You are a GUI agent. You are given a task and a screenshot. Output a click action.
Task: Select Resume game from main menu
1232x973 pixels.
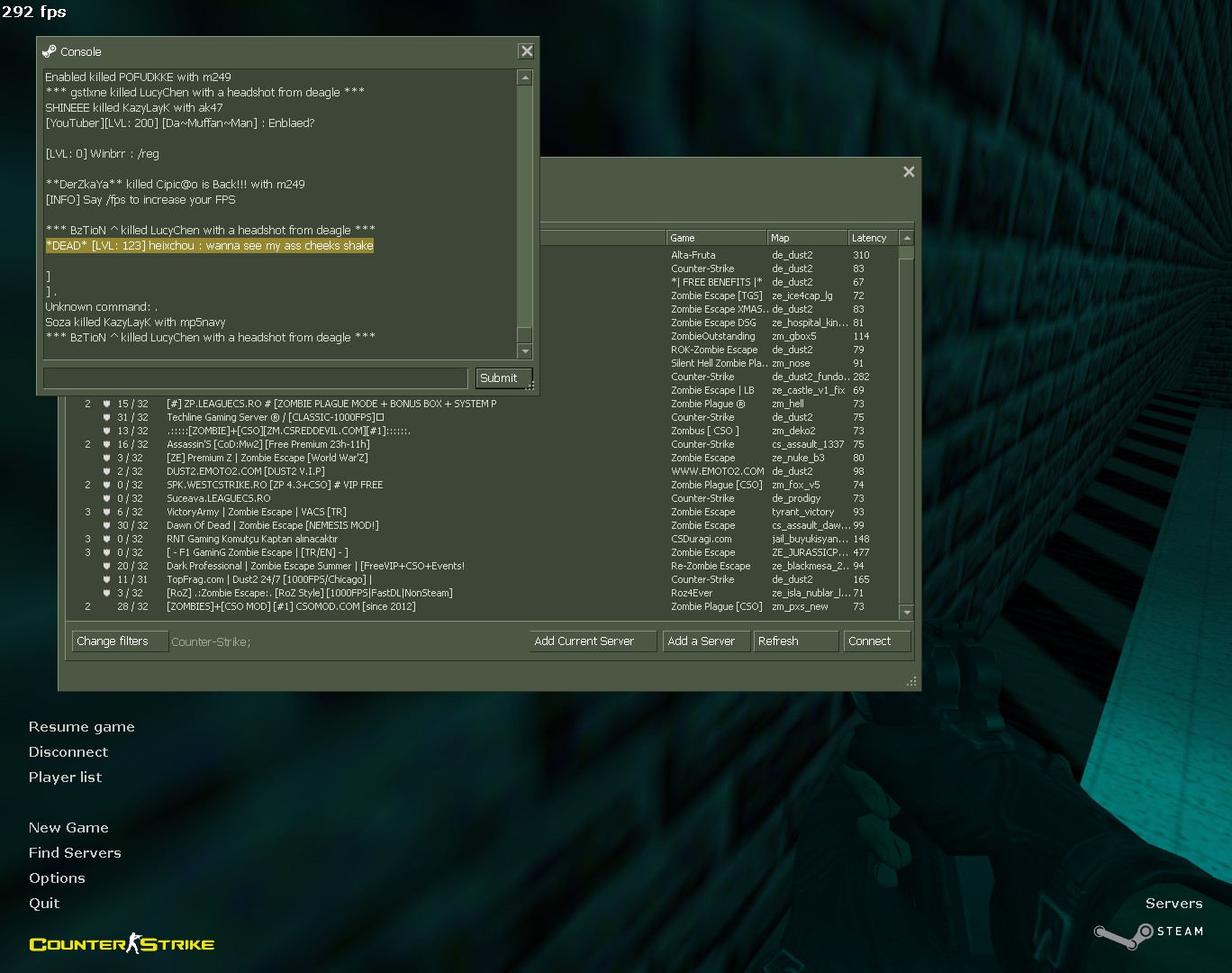click(81, 727)
